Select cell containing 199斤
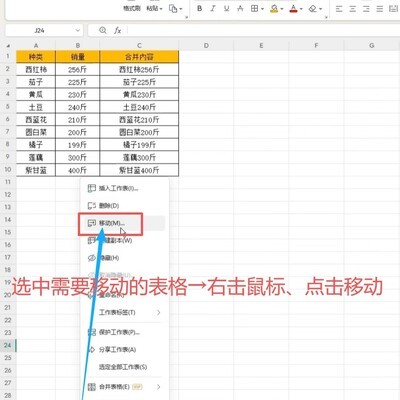 click(x=77, y=145)
